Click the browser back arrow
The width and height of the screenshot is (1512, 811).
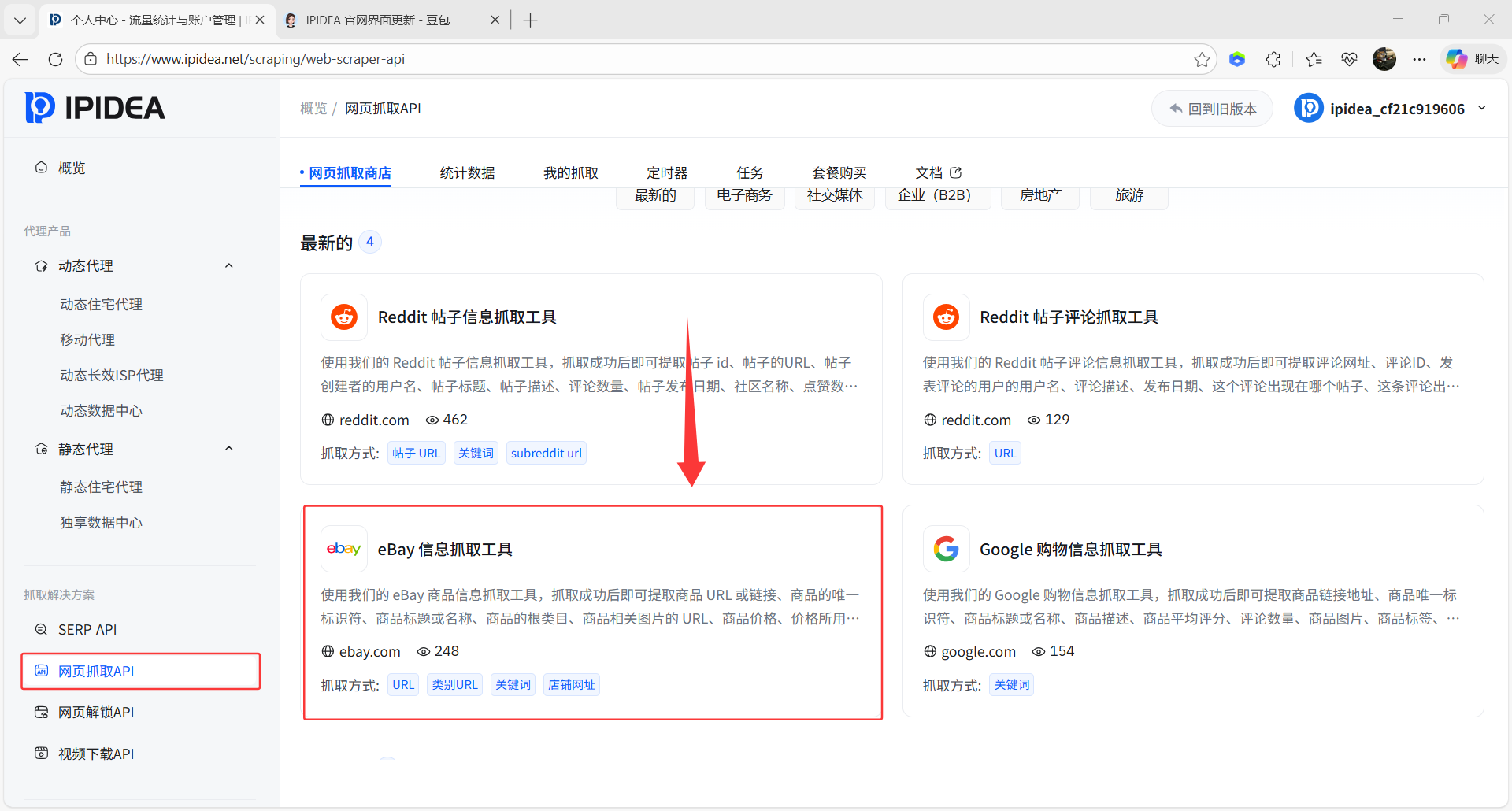(x=20, y=59)
